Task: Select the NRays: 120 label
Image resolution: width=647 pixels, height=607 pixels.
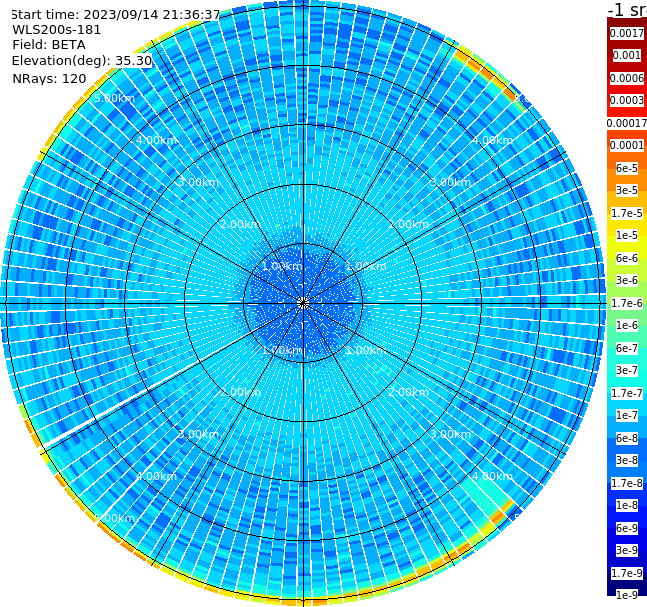Action: pos(49,78)
